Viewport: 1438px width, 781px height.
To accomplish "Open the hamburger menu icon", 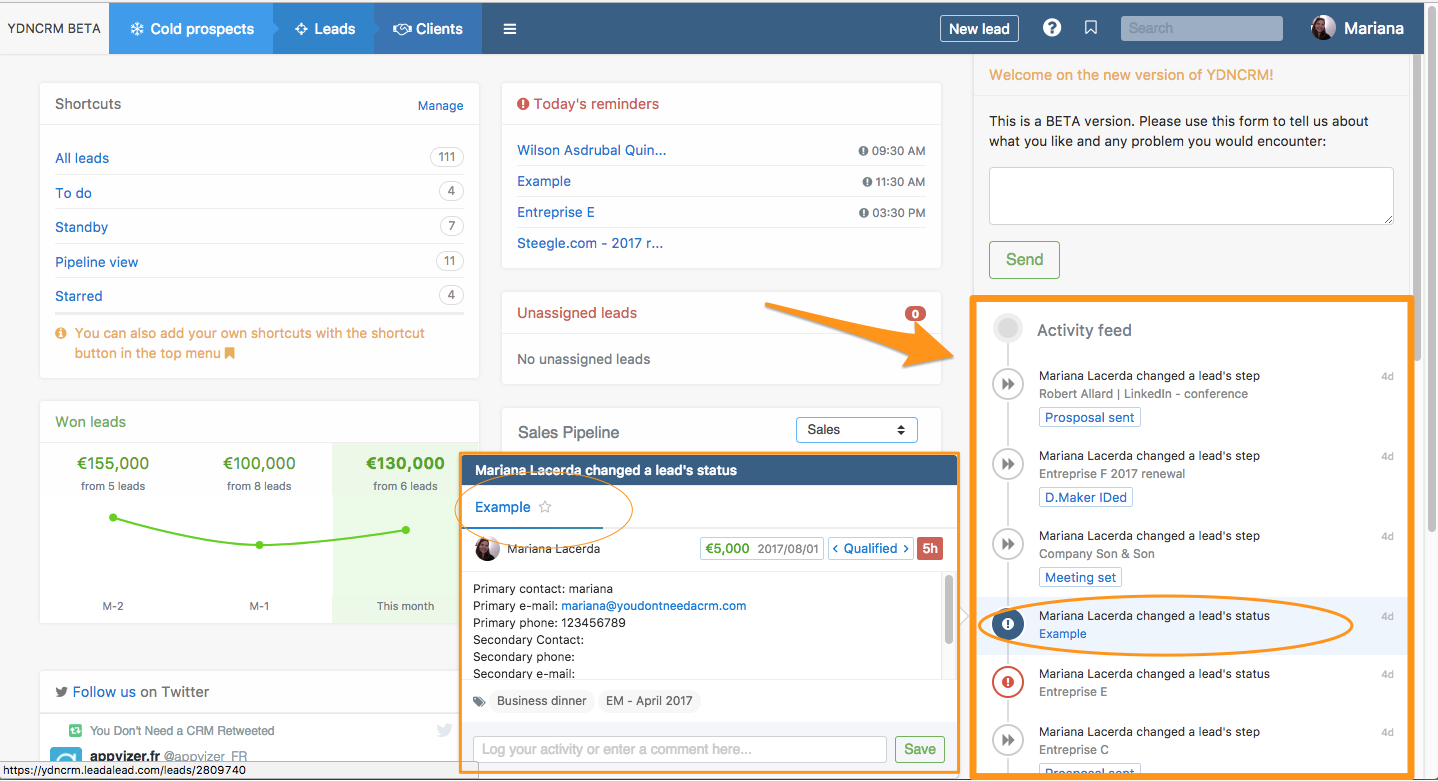I will pyautogui.click(x=510, y=29).
